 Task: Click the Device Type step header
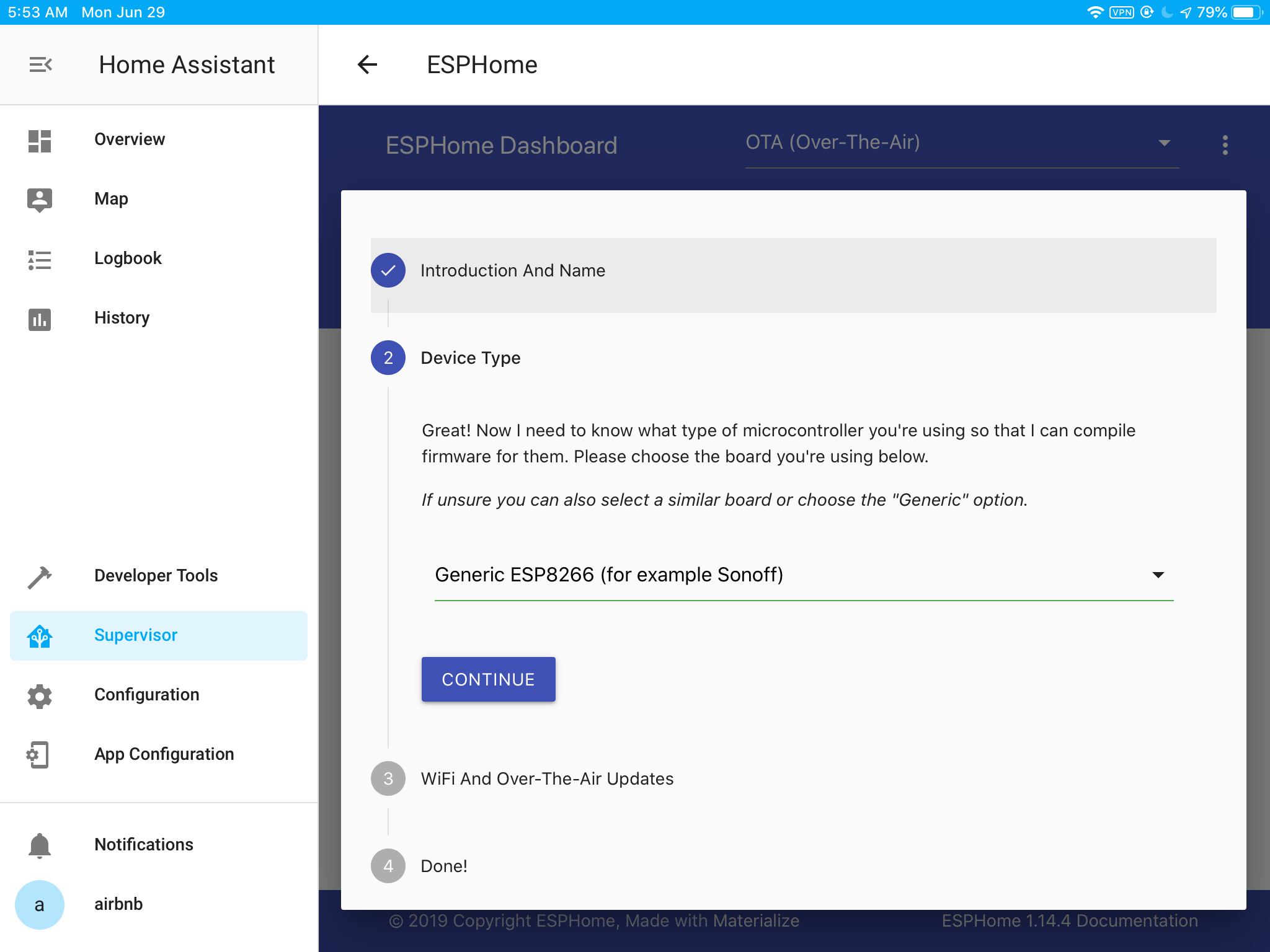(x=471, y=358)
